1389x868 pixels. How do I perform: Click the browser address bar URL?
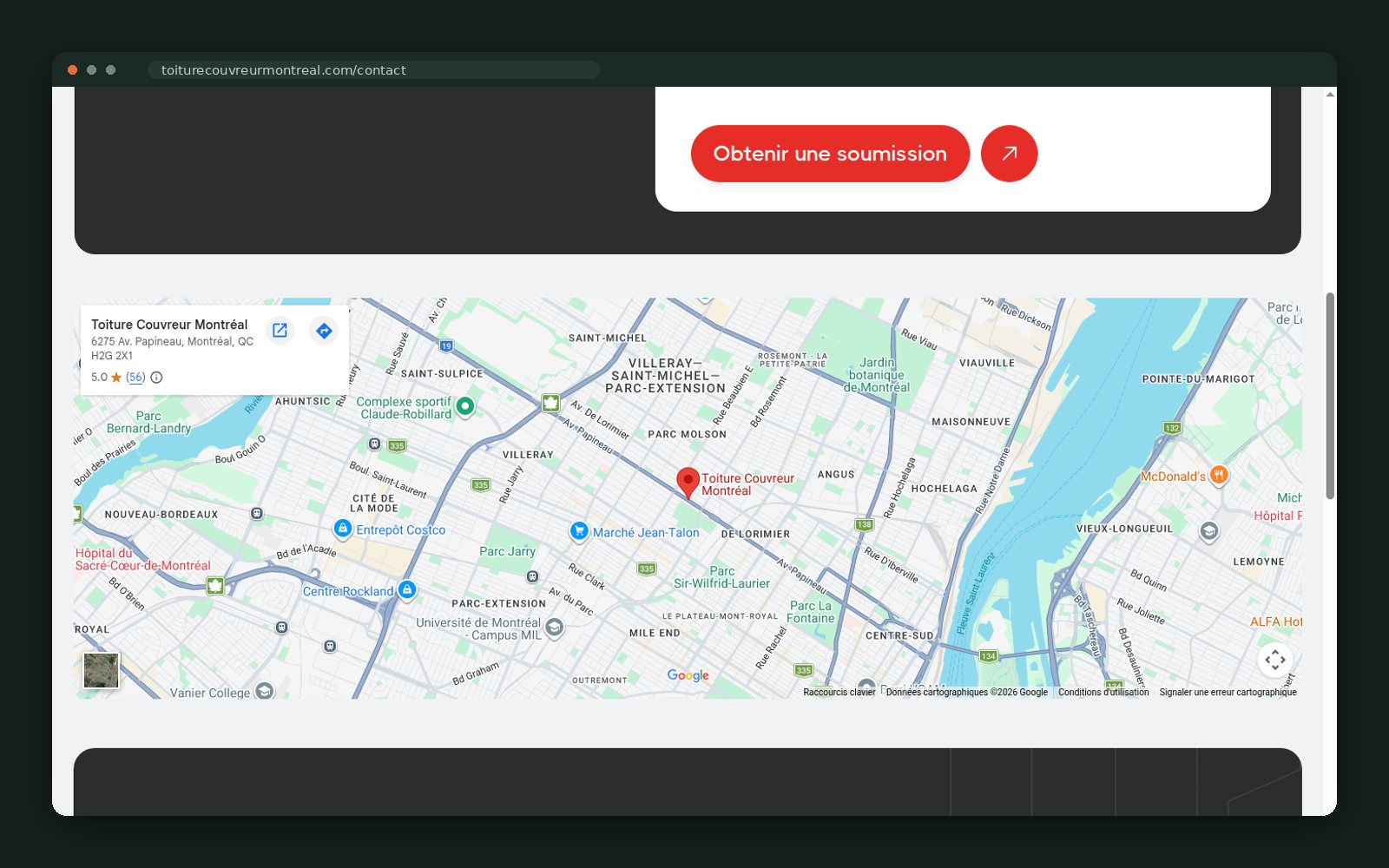point(373,70)
